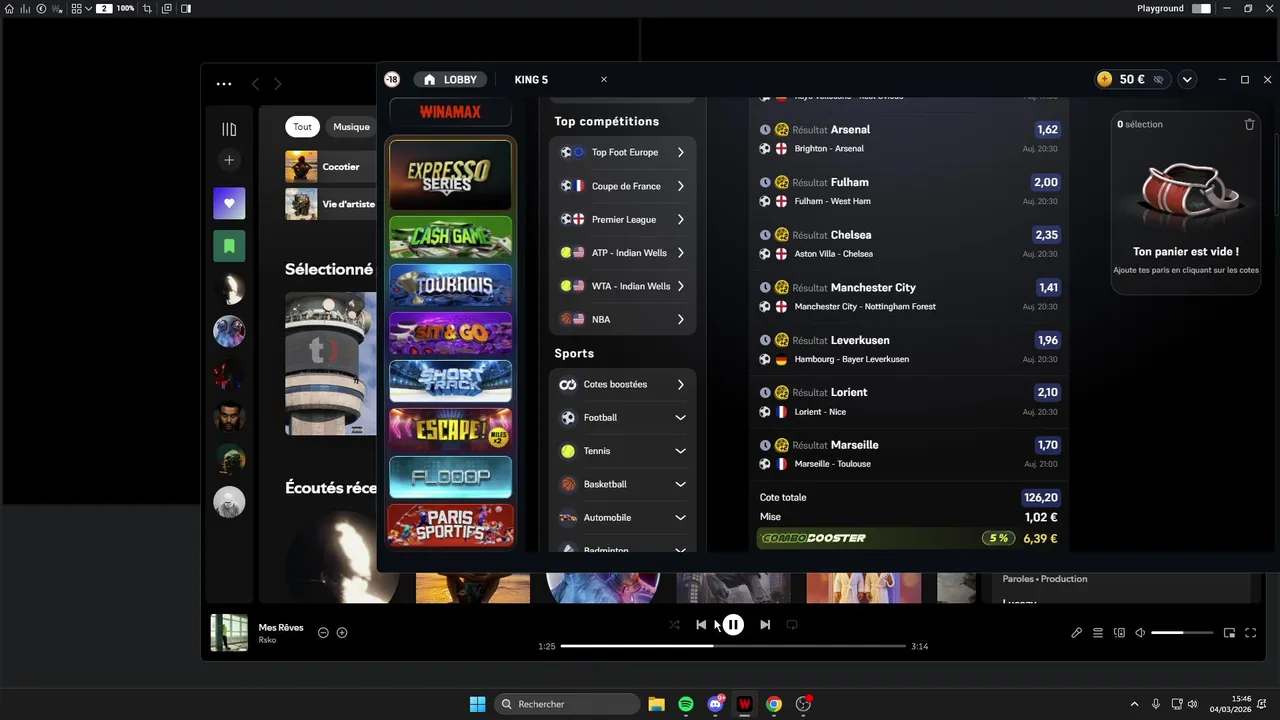Toggle the Playground switch
Image resolution: width=1280 pixels, height=720 pixels.
[1201, 8]
